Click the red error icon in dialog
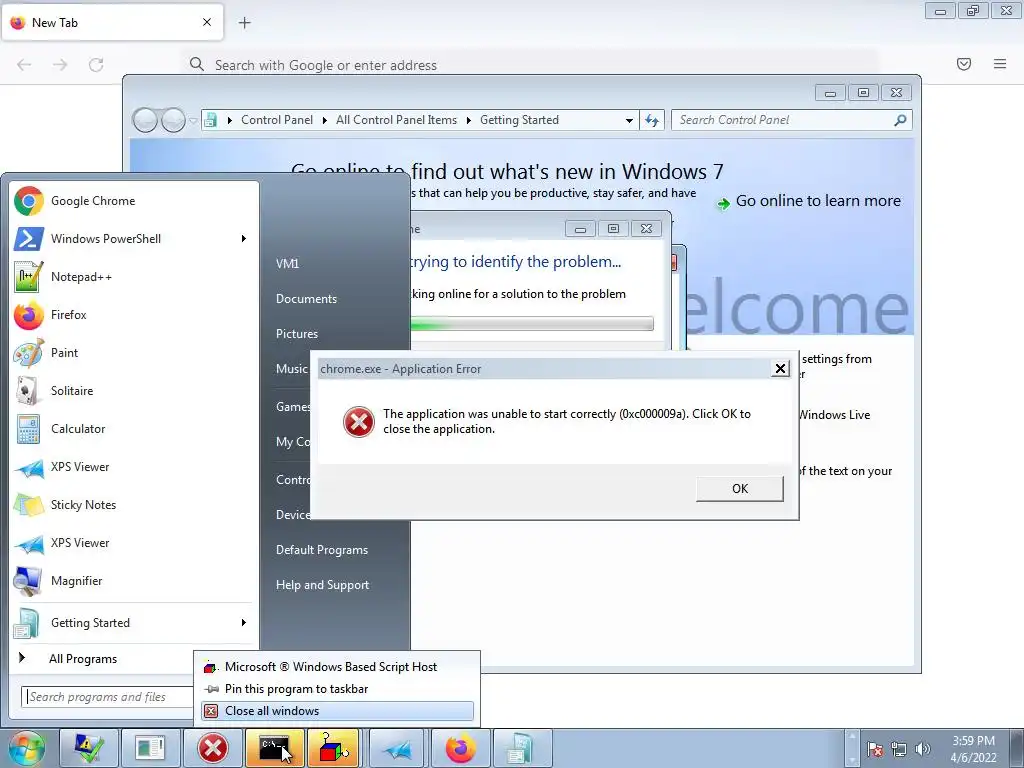 point(359,421)
